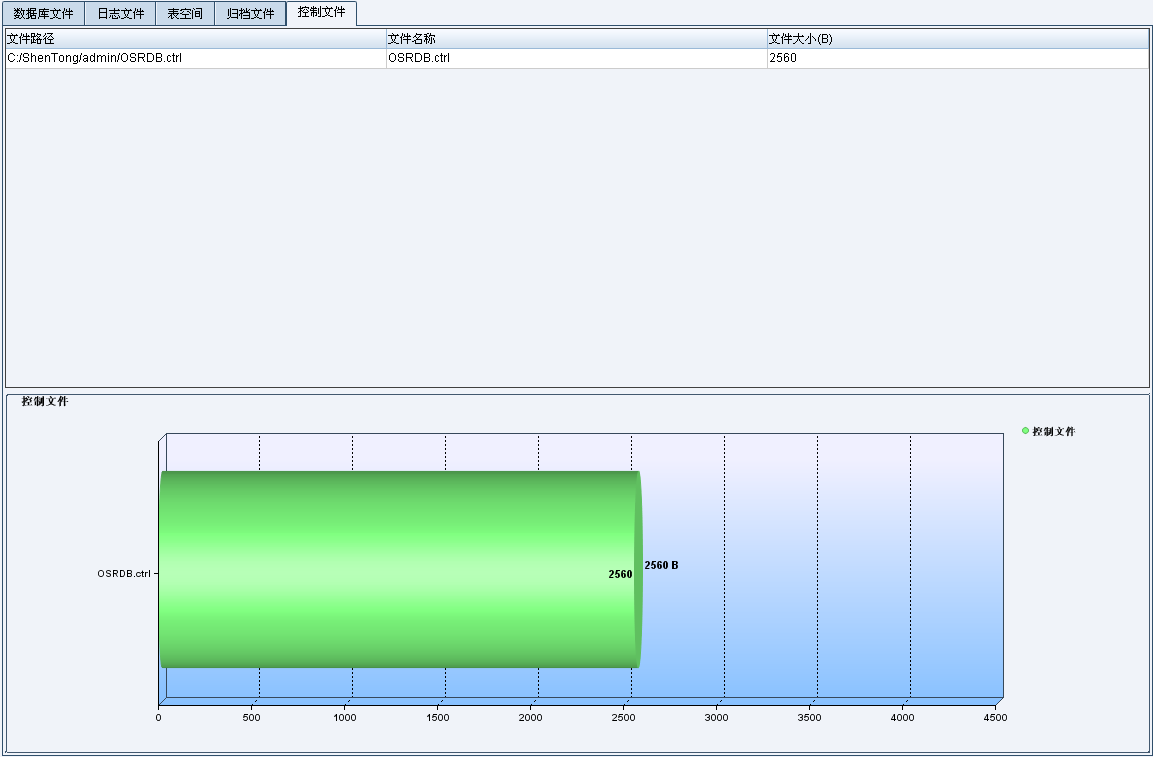The height and width of the screenshot is (757, 1153).
Task: Click the green legend dot icon
Action: [1025, 431]
